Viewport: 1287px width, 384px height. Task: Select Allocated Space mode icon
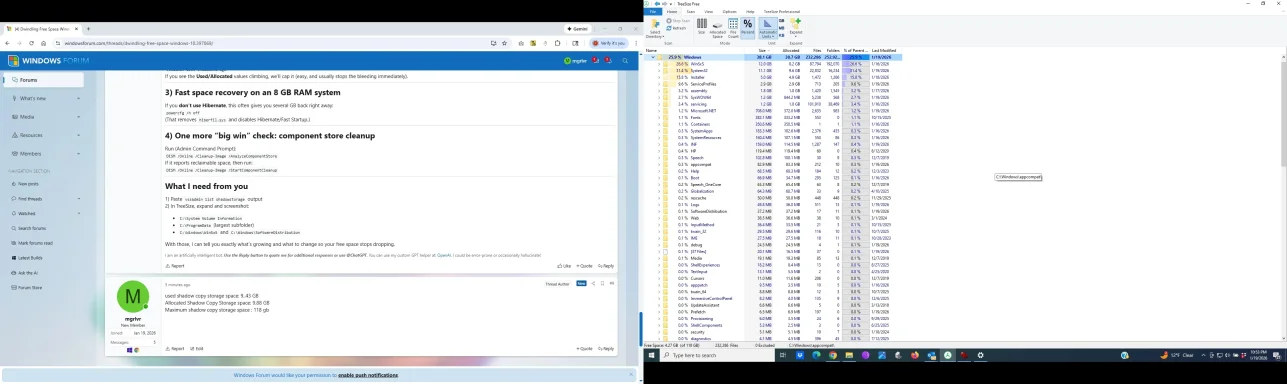click(717, 29)
